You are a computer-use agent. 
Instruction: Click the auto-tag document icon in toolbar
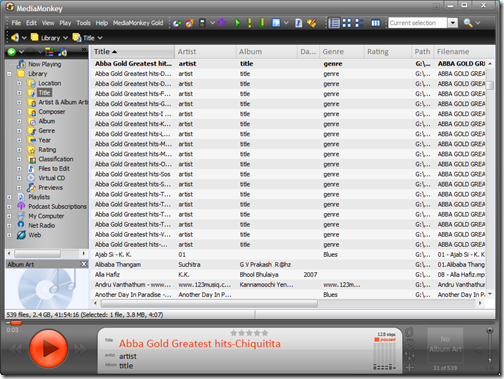[x=299, y=23]
